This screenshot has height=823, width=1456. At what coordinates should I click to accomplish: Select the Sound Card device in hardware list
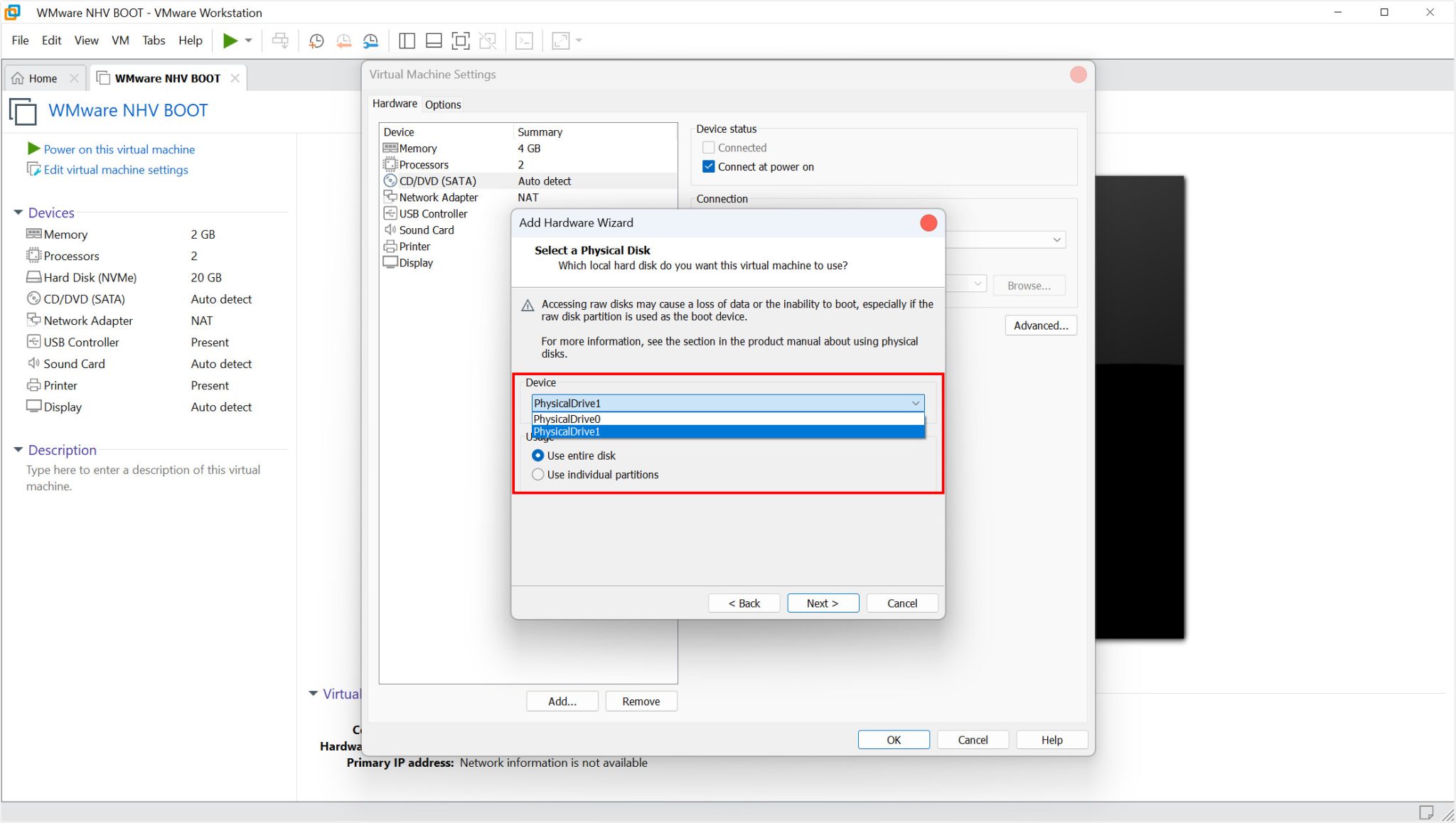[427, 230]
